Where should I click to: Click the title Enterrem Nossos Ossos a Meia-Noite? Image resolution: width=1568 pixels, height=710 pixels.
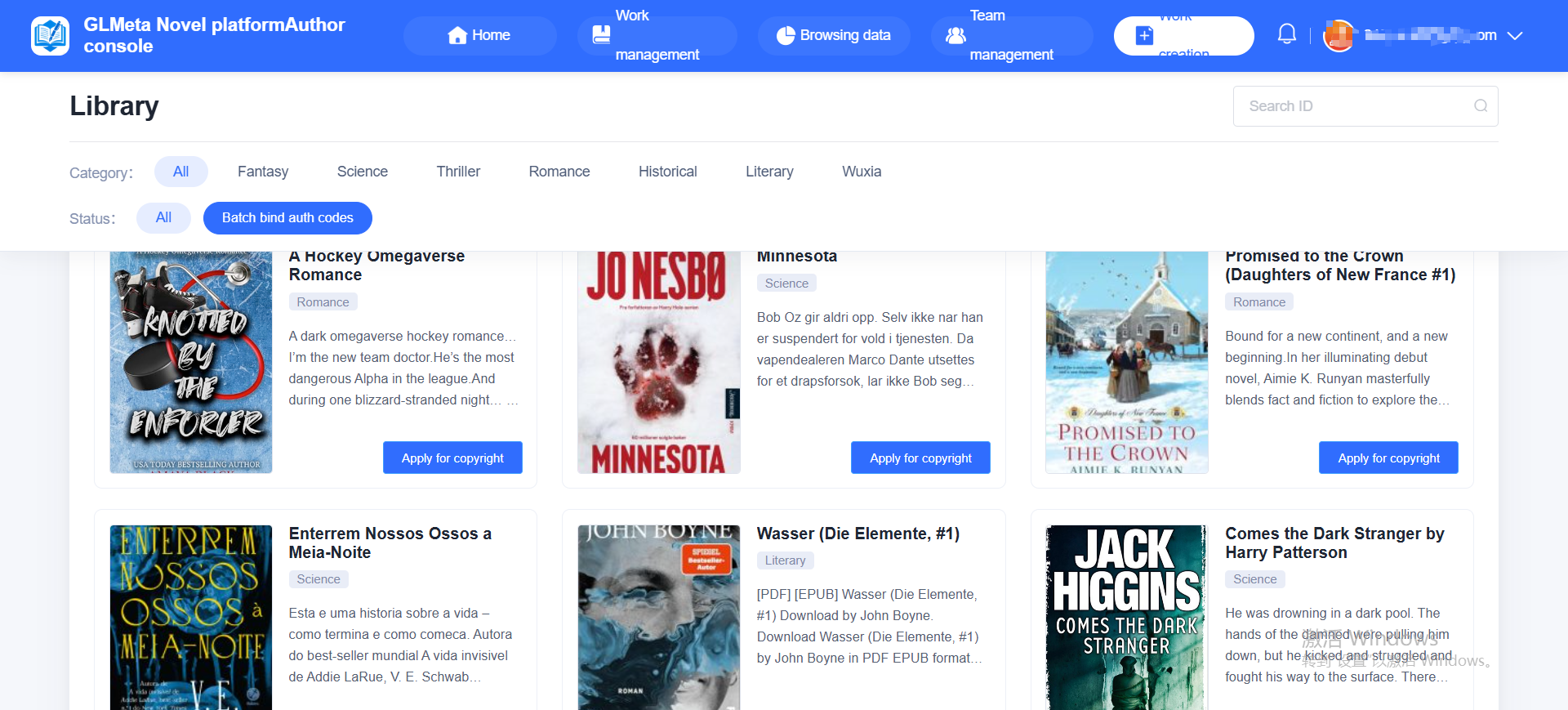pyautogui.click(x=390, y=543)
